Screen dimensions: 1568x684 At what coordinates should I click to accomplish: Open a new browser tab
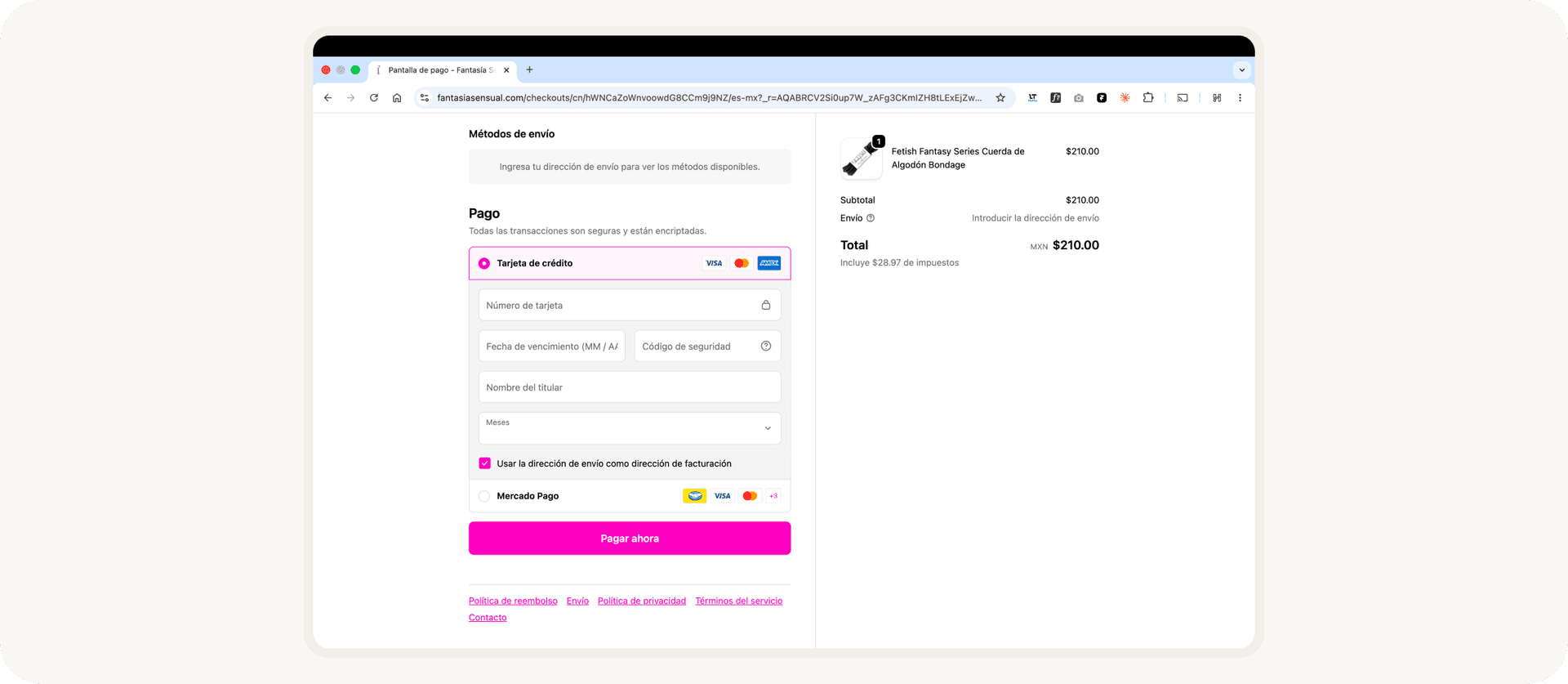[x=529, y=70]
